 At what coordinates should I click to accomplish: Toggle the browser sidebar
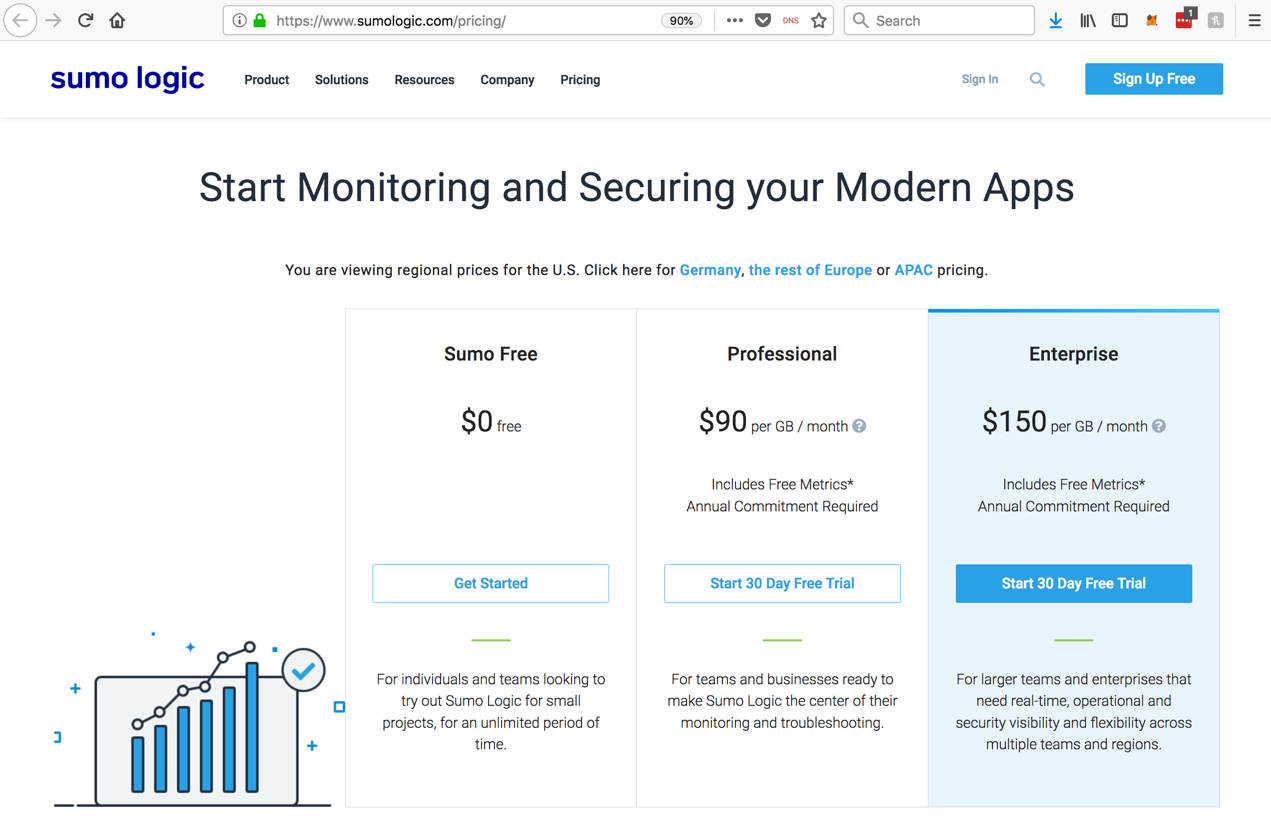pos(1120,20)
